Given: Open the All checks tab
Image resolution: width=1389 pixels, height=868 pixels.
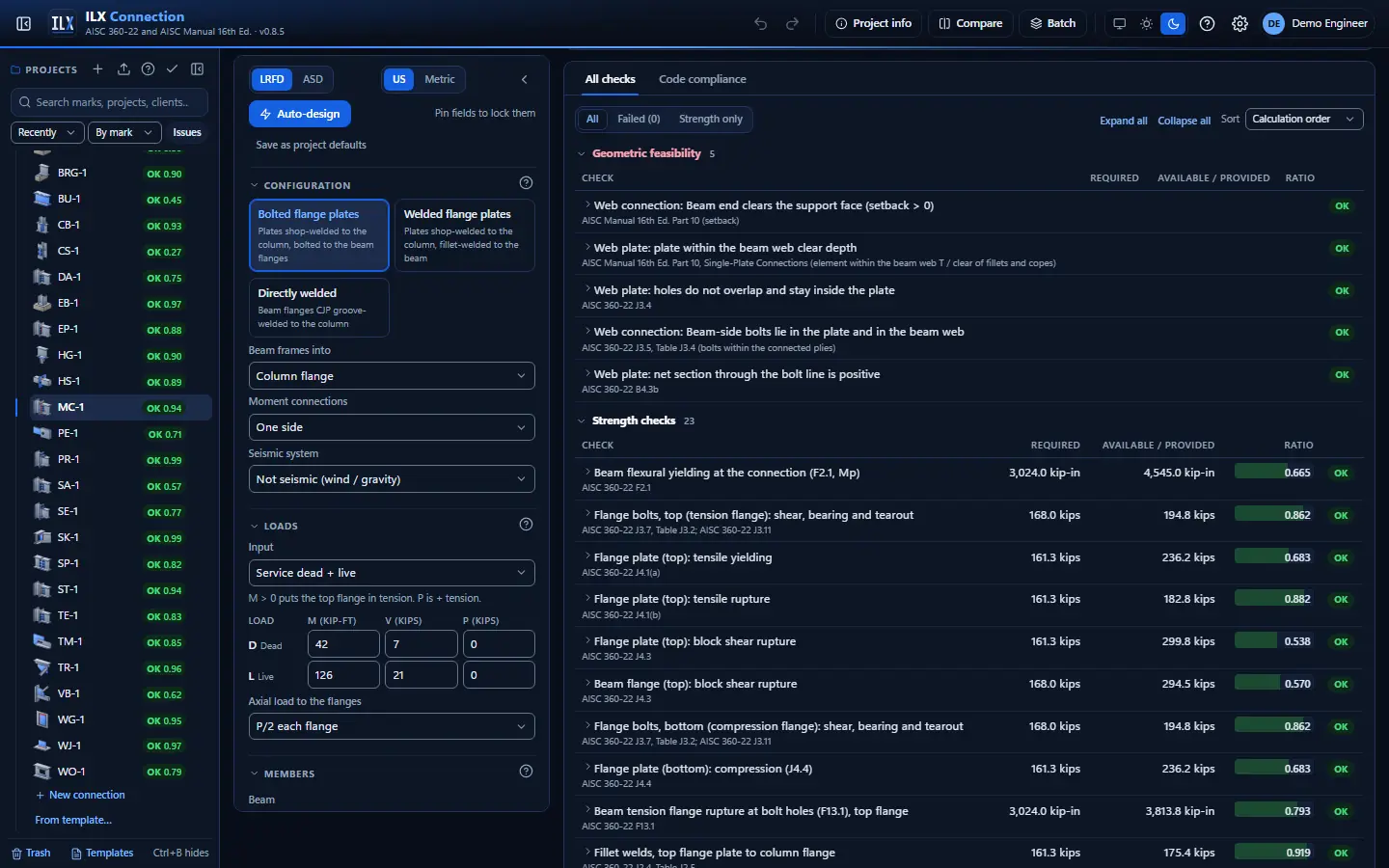Looking at the screenshot, I should [x=610, y=79].
